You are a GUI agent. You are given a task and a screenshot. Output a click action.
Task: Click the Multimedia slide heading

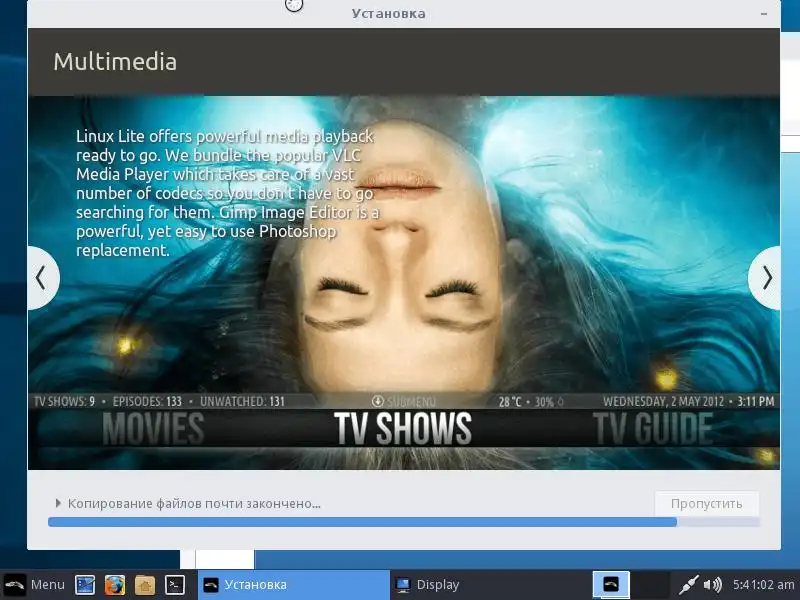pyautogui.click(x=115, y=62)
